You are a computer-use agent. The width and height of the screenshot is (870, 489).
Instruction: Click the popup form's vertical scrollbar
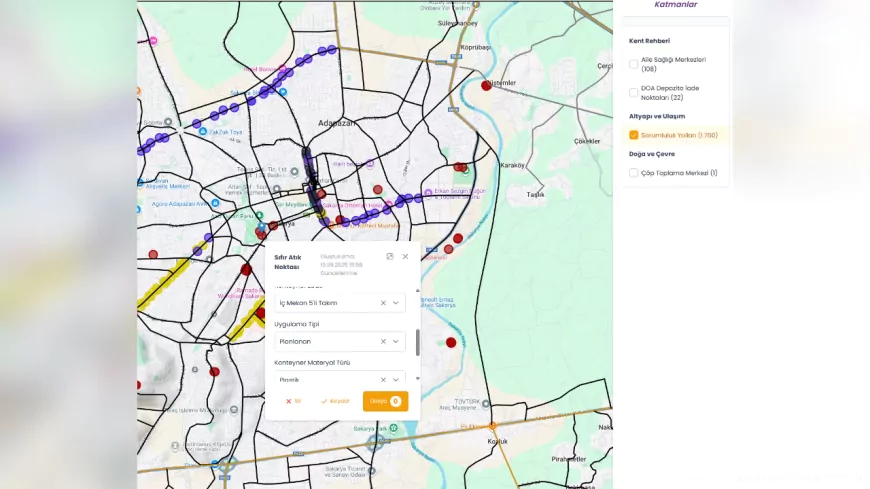click(417, 341)
